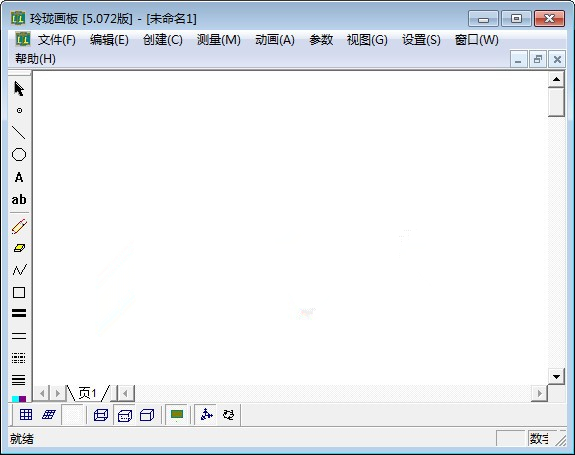Click the horizontal scrollbar left arrow
Image resolution: width=575 pixels, height=455 pixels.
pyautogui.click(x=125, y=393)
